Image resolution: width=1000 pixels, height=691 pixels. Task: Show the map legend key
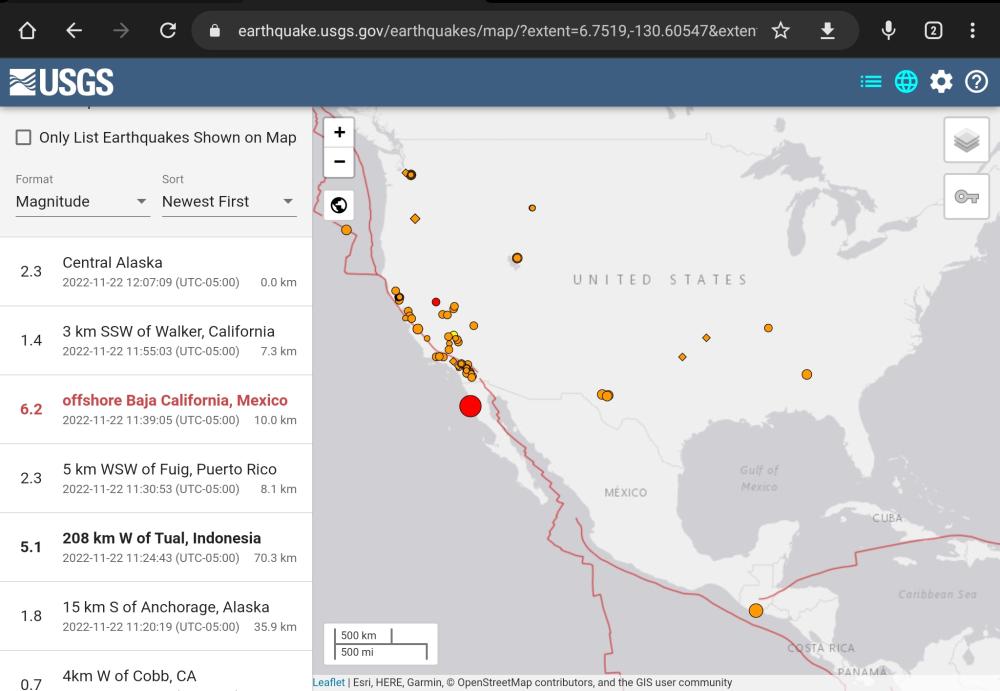(966, 197)
